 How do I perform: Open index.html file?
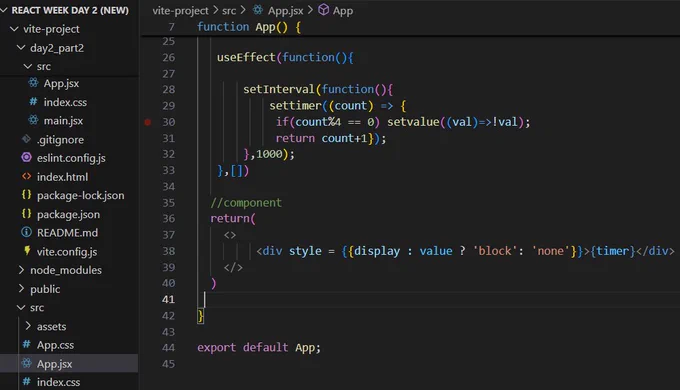coord(62,177)
